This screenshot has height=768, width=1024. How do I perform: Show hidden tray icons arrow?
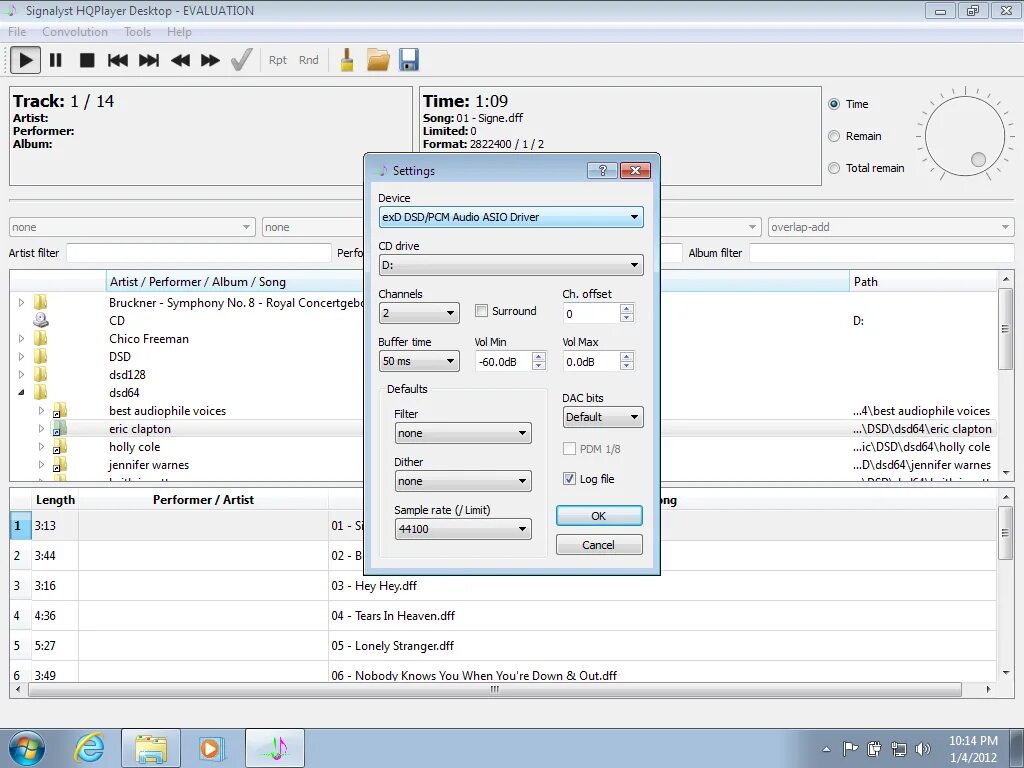(827, 749)
